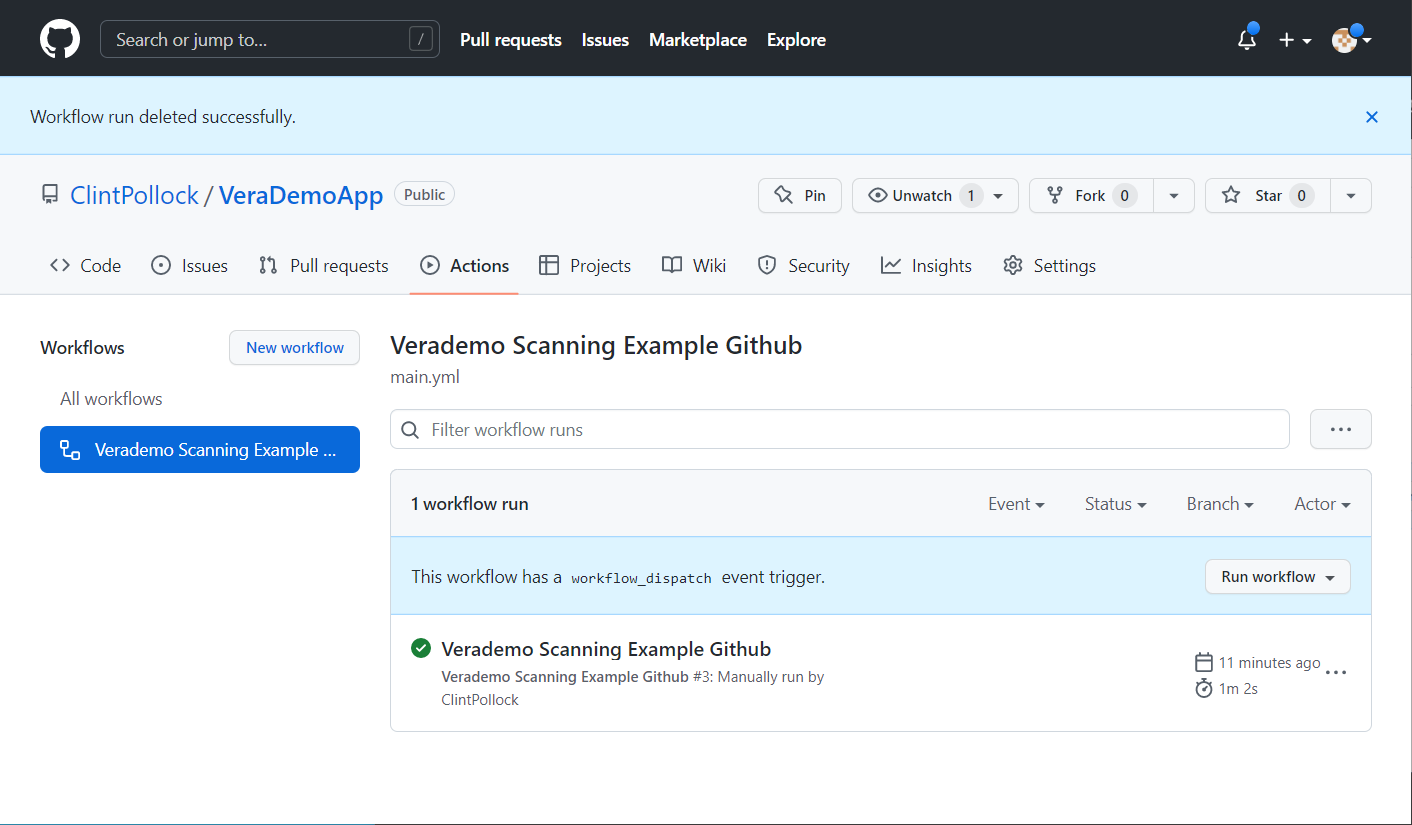
Task: Expand the Unwatch dropdown caret
Action: tap(998, 196)
